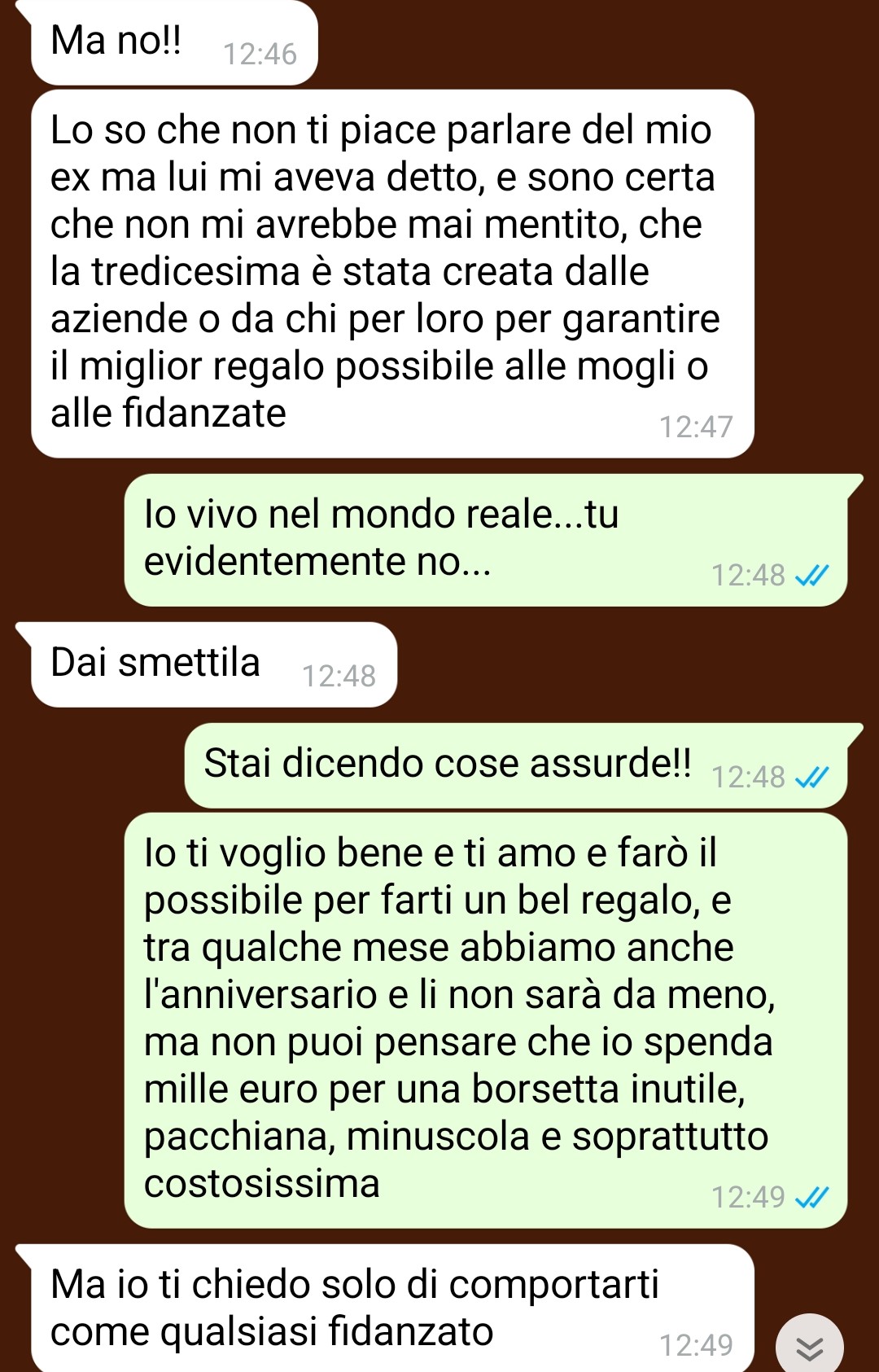The image size is (879, 1372).
Task: Tap the text 'alle fidanzate' in the white bubble
Action: tap(168, 413)
